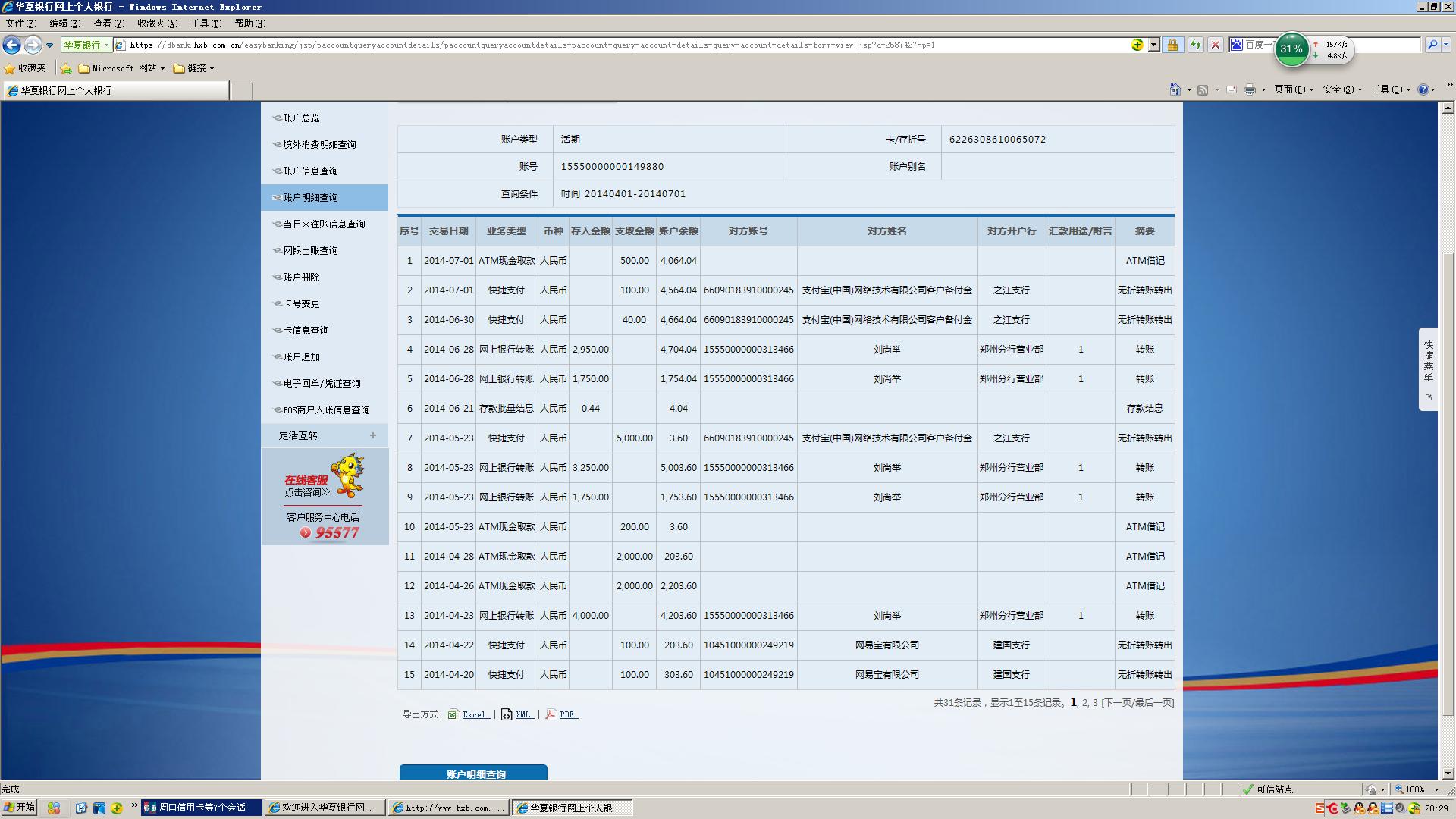This screenshot has width=1456, height=819.
Task: Export records using the PDF icon
Action: (x=551, y=714)
